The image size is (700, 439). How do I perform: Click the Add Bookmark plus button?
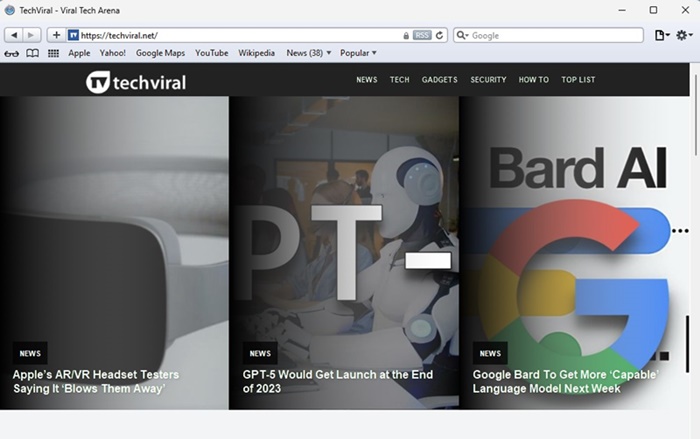(56, 35)
